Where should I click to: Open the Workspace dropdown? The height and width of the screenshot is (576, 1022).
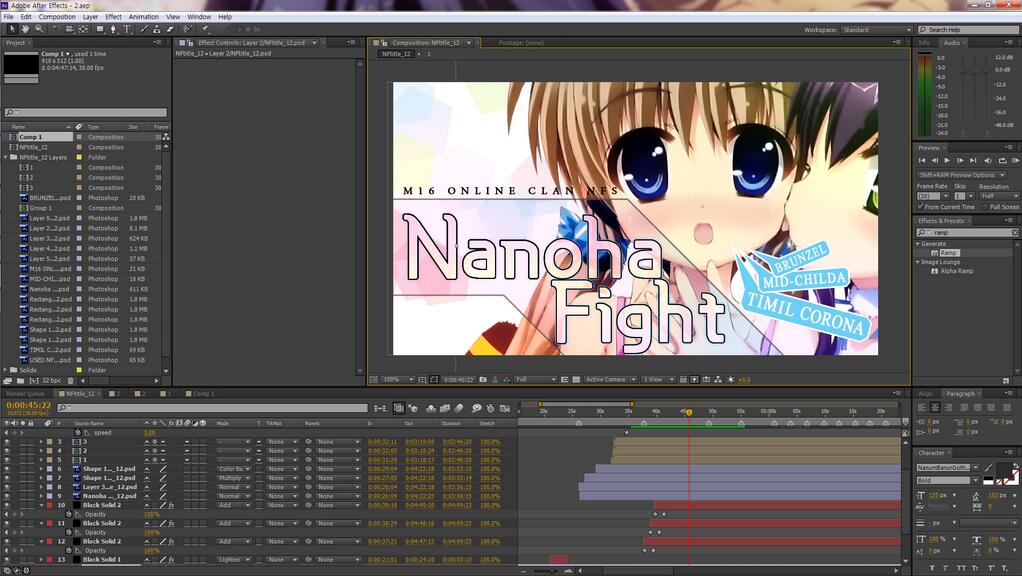point(876,30)
